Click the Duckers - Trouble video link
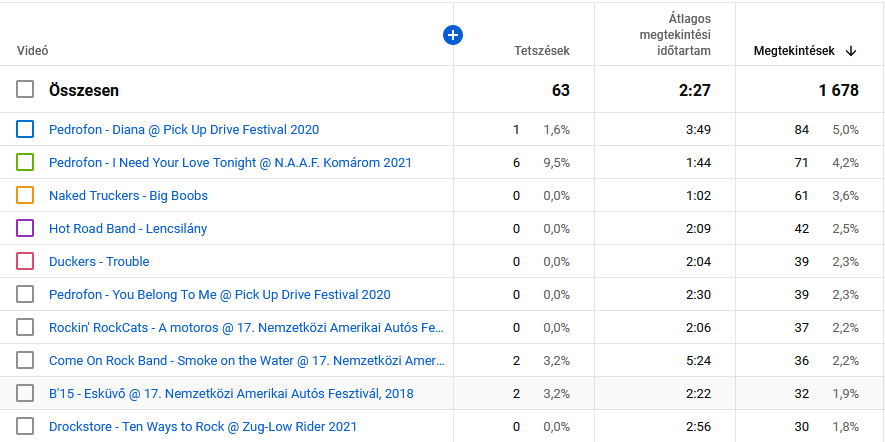Viewport: 885px width, 442px height. pyautogui.click(x=99, y=261)
